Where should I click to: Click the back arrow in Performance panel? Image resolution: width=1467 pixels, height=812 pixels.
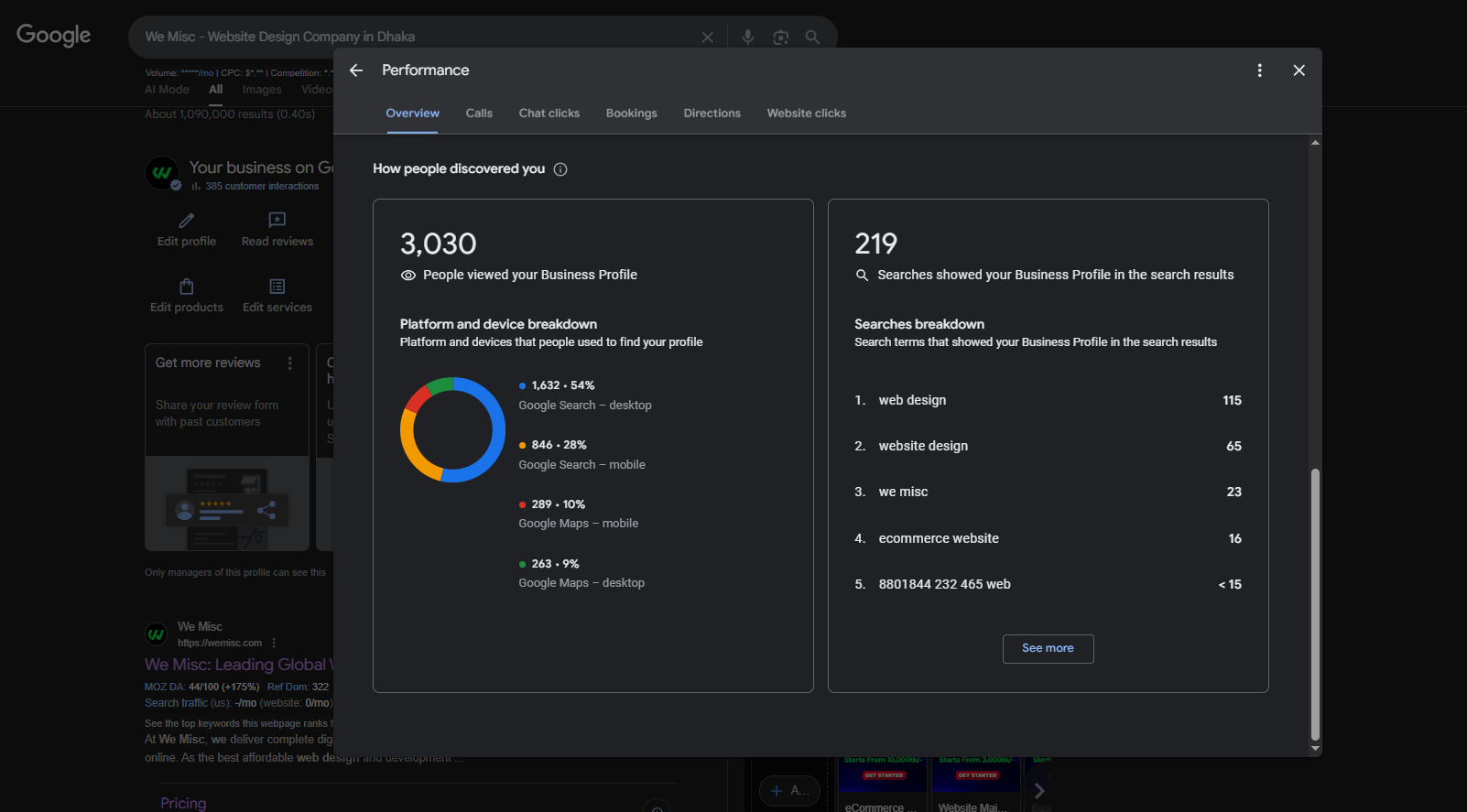356,70
